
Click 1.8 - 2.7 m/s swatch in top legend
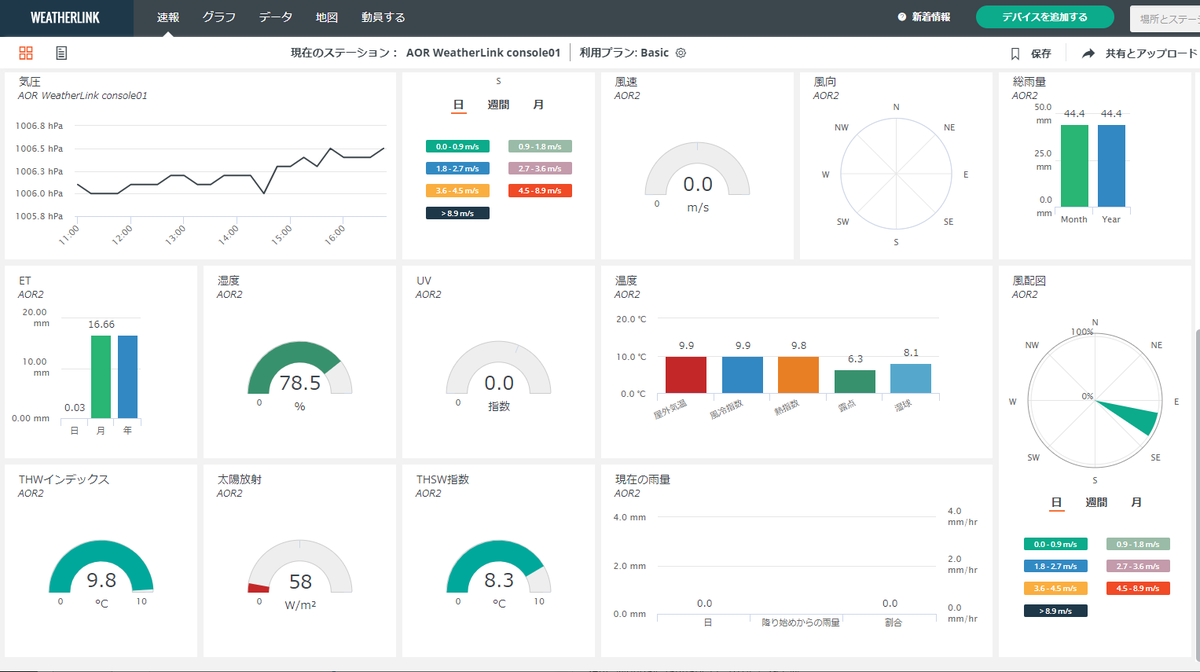pyautogui.click(x=457, y=168)
